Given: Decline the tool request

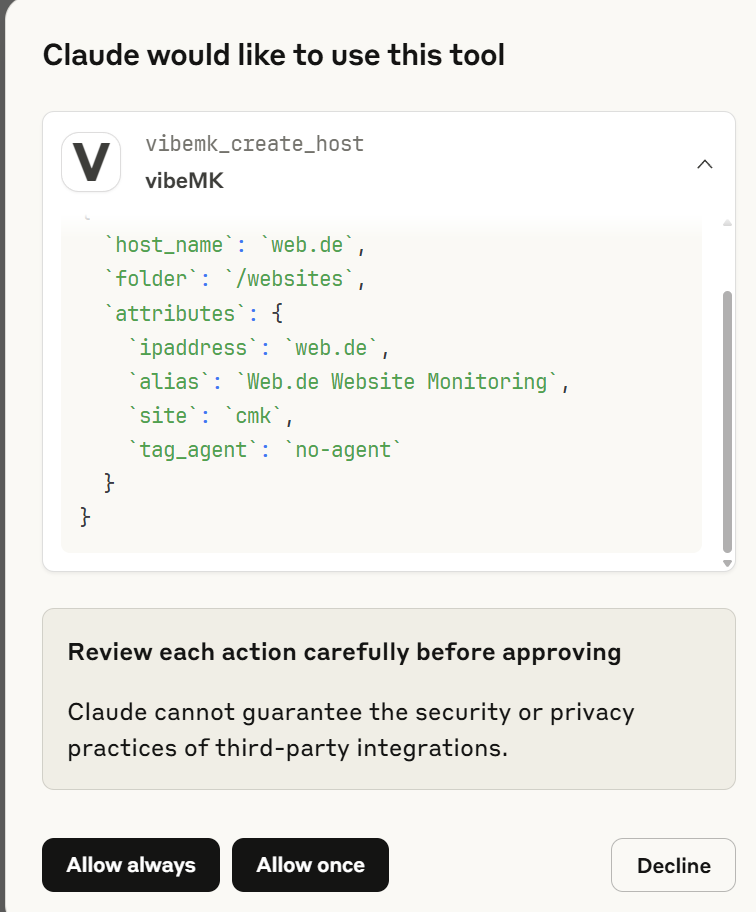Looking at the screenshot, I should tap(673, 865).
